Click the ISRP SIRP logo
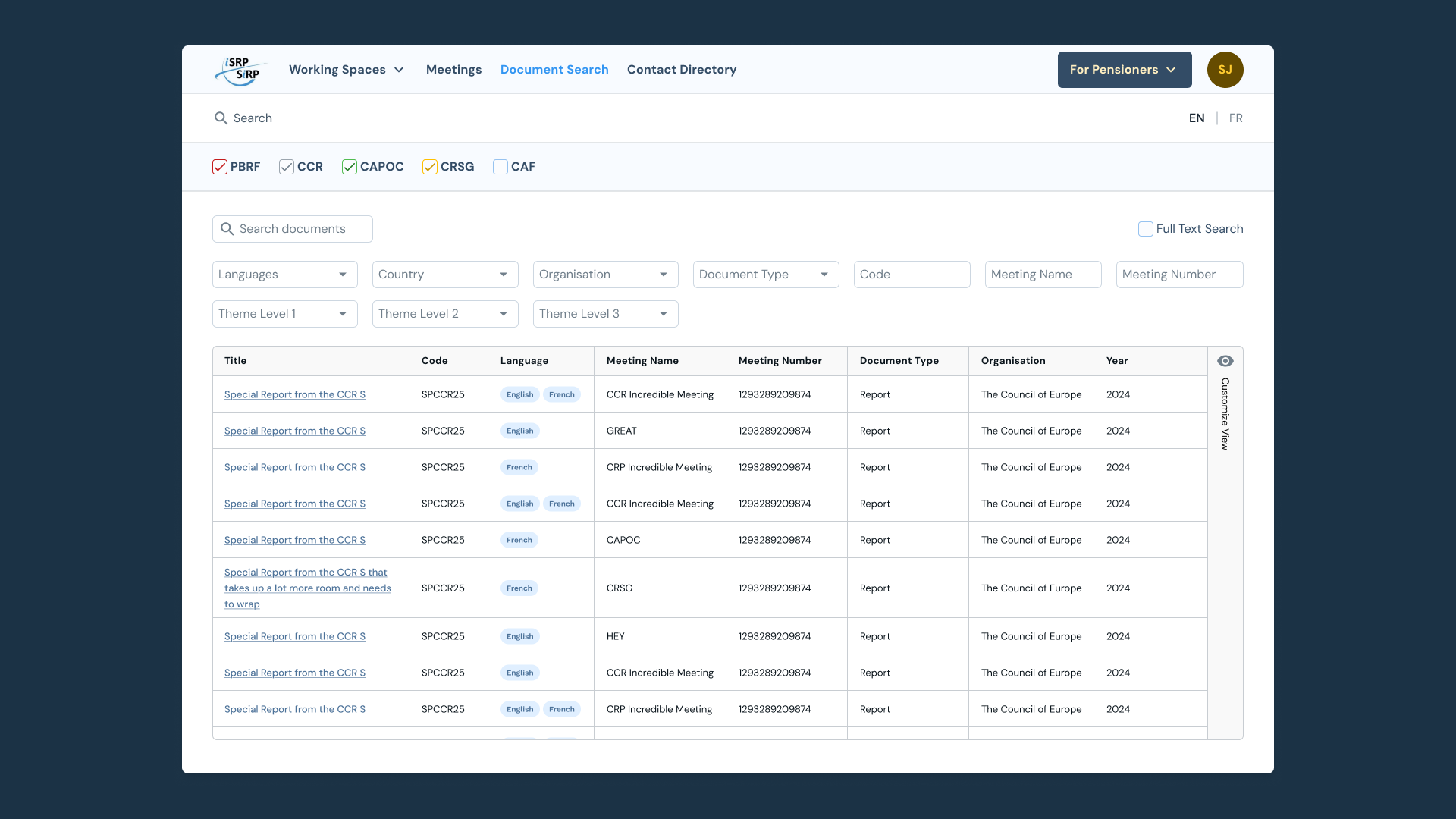 240,70
